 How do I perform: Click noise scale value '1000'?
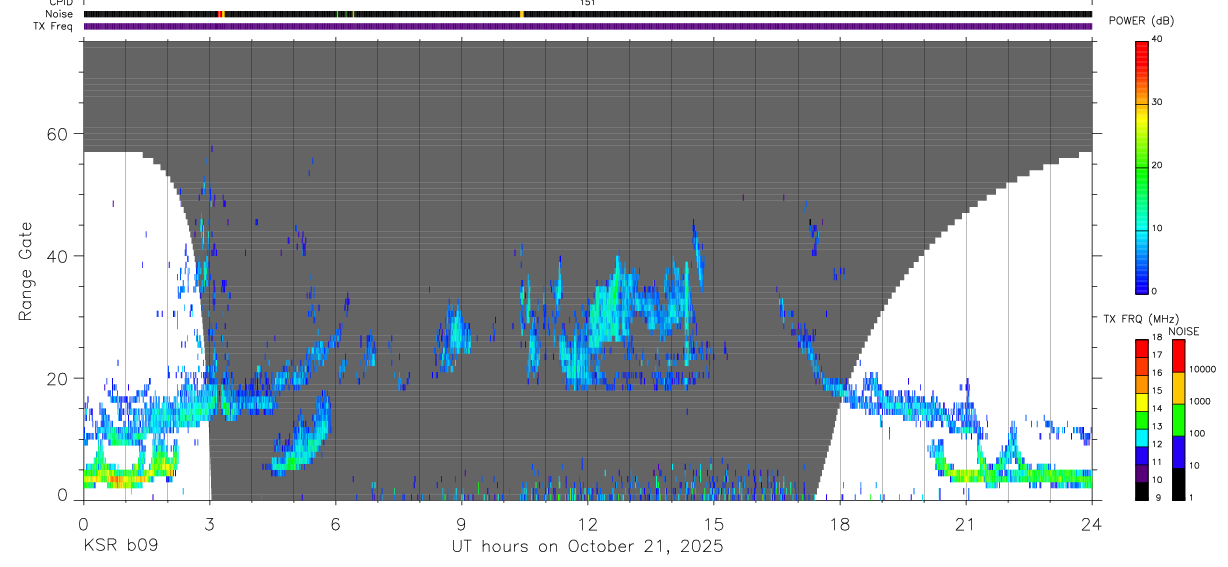(1200, 402)
